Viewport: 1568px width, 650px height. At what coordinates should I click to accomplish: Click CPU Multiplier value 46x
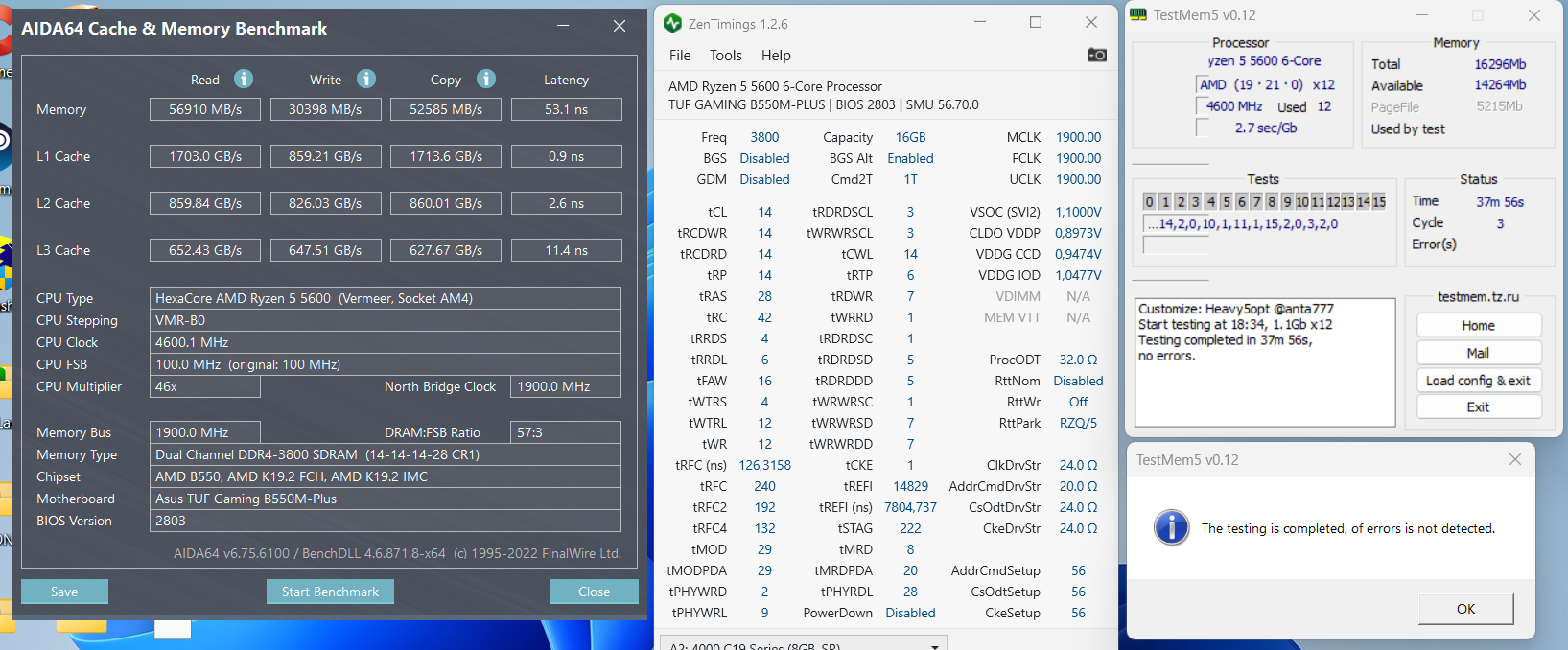point(205,386)
